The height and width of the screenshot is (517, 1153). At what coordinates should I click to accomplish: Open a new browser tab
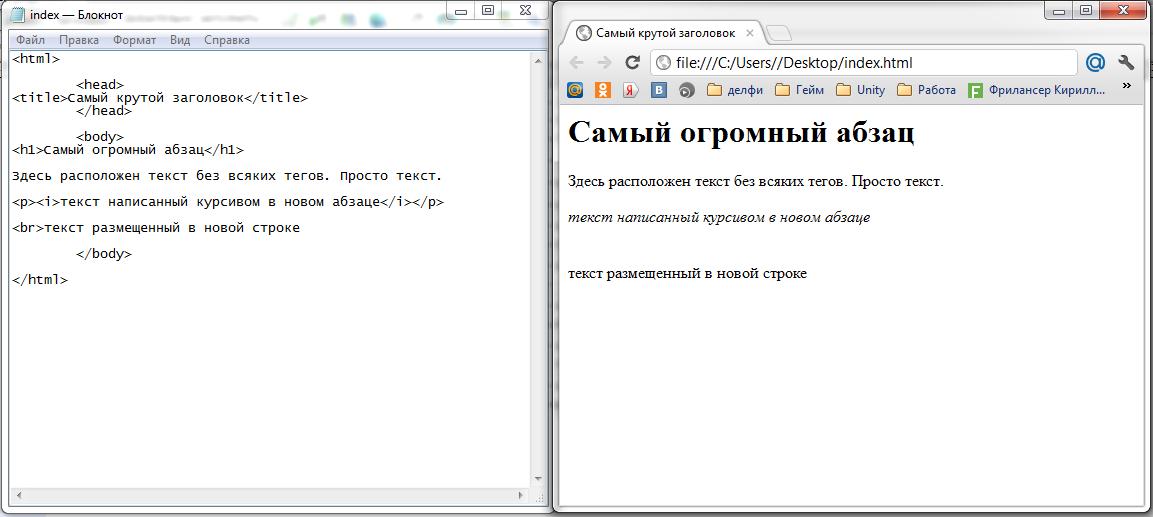(x=779, y=33)
